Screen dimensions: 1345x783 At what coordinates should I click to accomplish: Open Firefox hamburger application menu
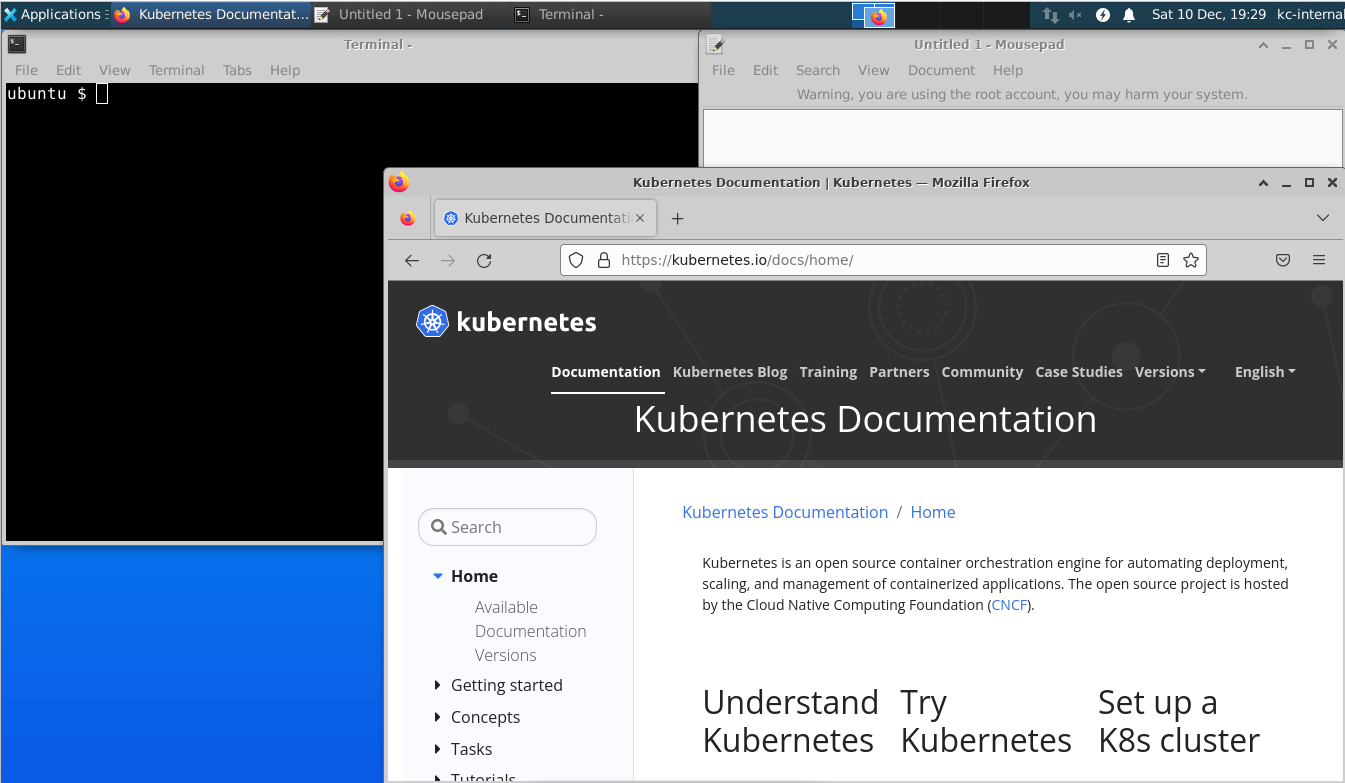tap(1318, 260)
